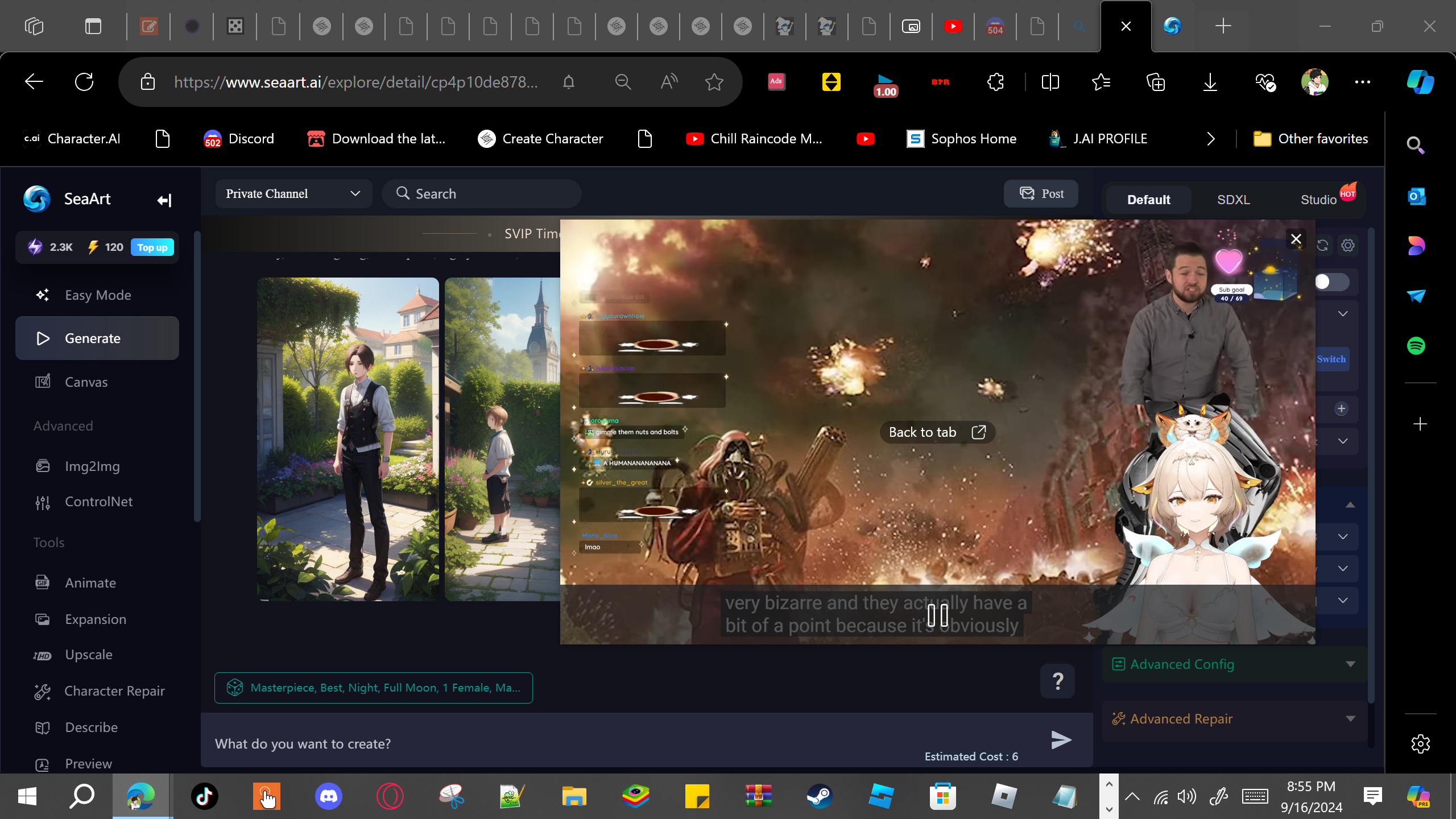1456x819 pixels.
Task: Open the settings gear in the right panel
Action: coord(1347,246)
